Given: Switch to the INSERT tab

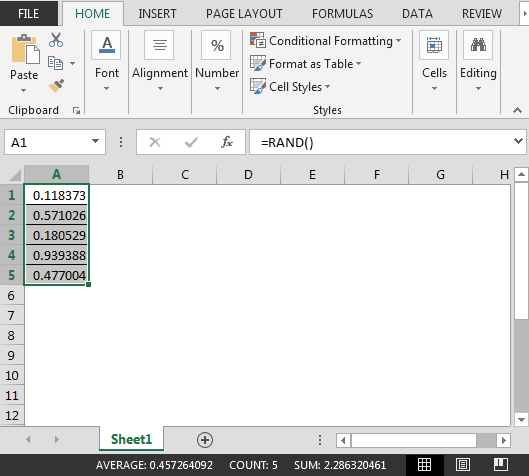Looking at the screenshot, I should (x=157, y=13).
